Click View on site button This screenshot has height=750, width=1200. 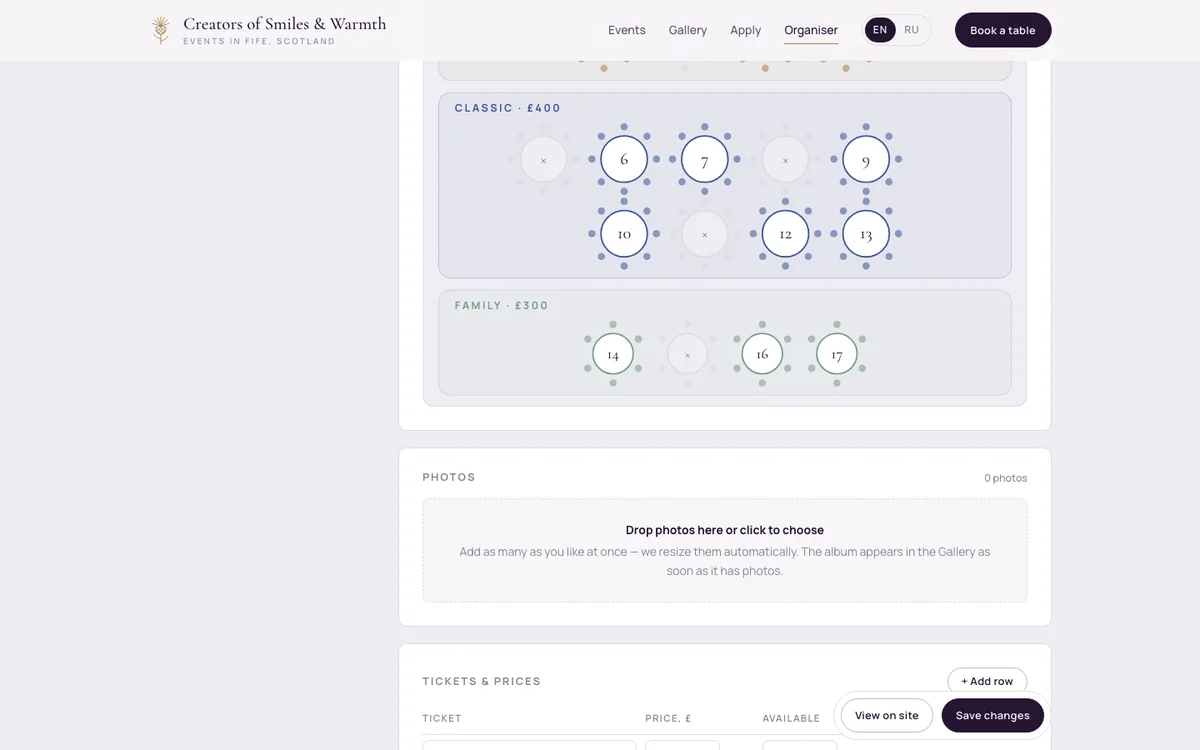887,715
